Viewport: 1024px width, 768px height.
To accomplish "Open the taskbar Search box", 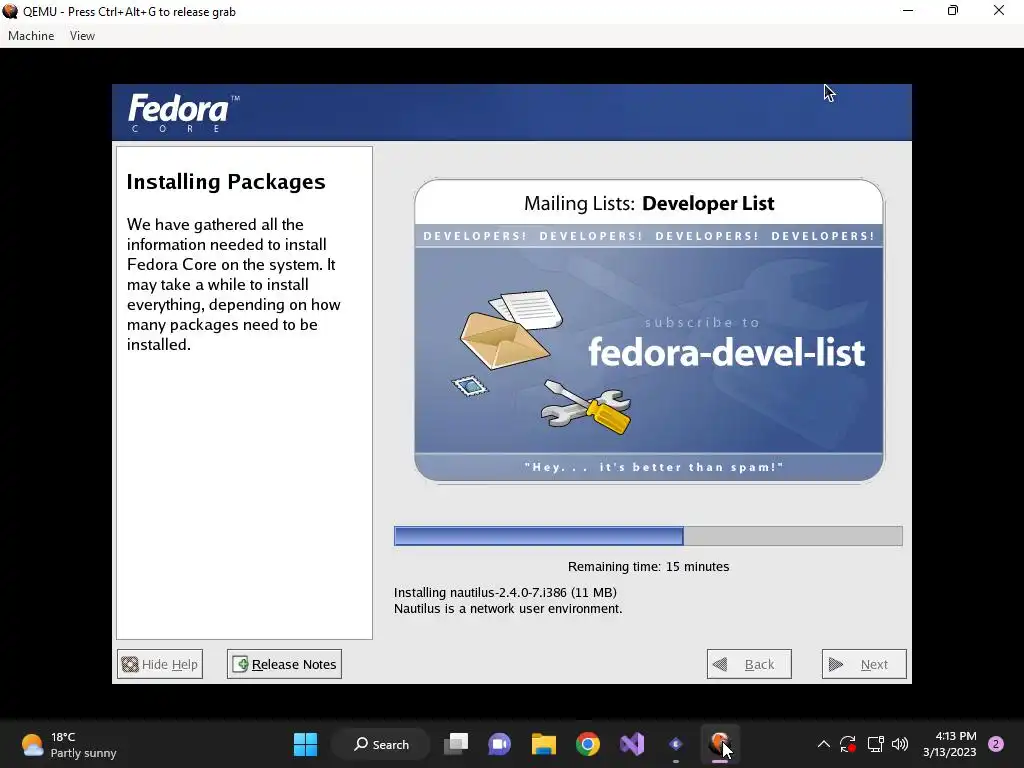I will coord(381,744).
